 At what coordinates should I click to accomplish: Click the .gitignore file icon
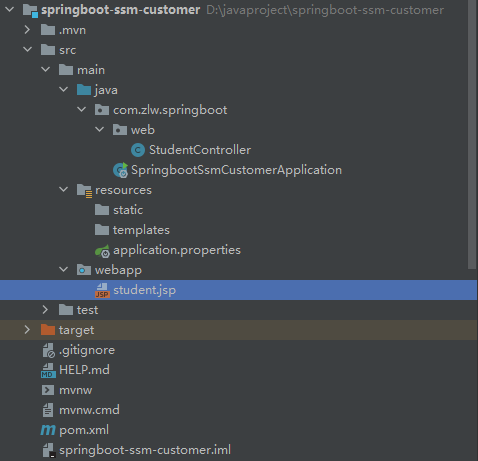pyautogui.click(x=48, y=350)
